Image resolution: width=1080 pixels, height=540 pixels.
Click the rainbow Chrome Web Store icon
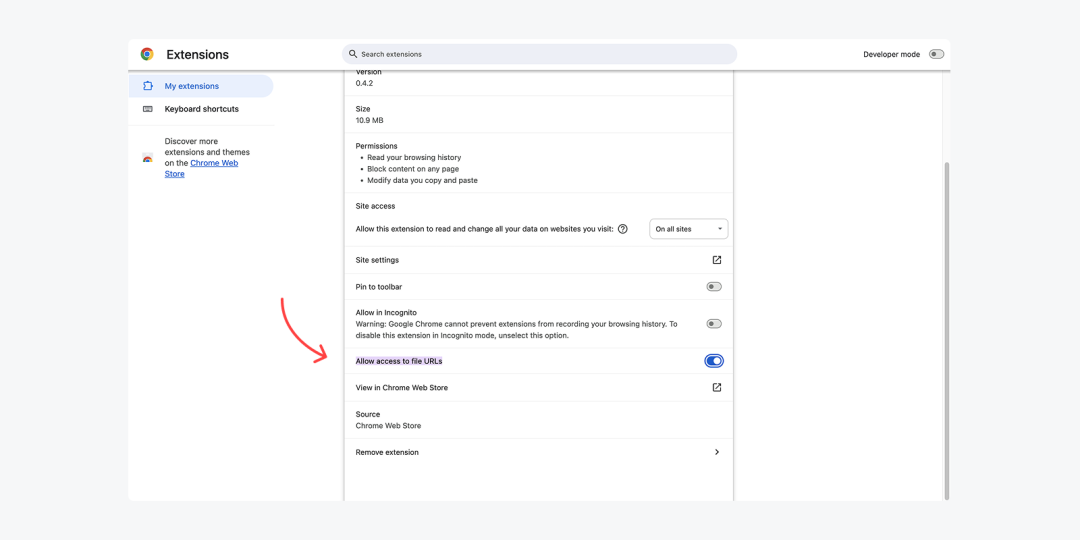tap(148, 158)
